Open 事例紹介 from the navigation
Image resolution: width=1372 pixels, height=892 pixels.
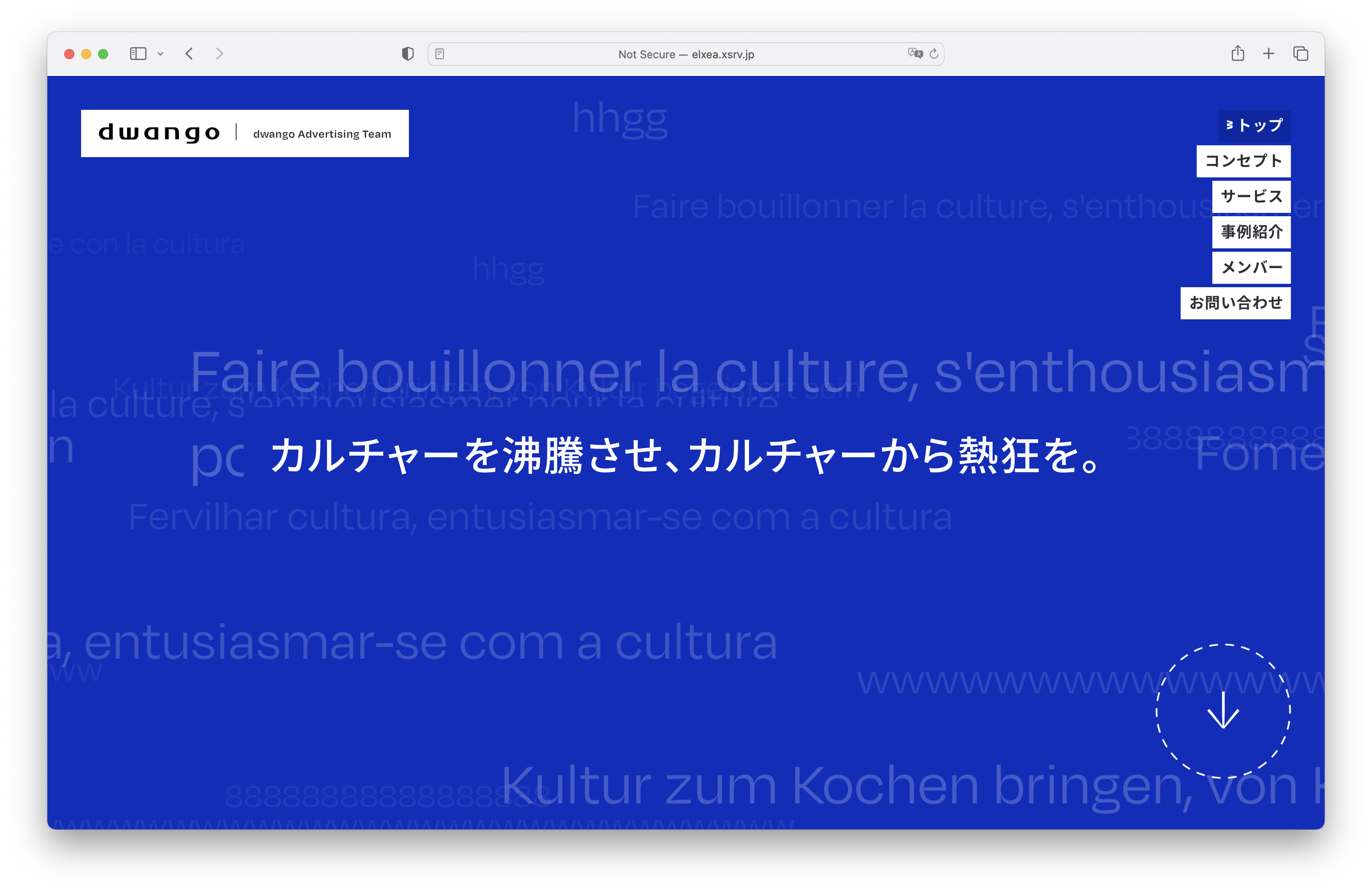tap(1251, 232)
